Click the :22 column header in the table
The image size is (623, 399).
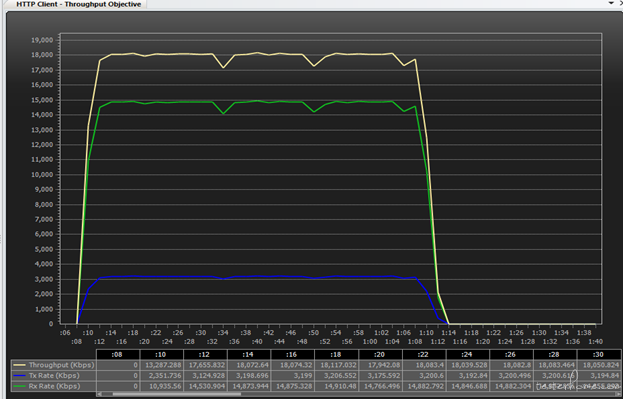tap(424, 354)
